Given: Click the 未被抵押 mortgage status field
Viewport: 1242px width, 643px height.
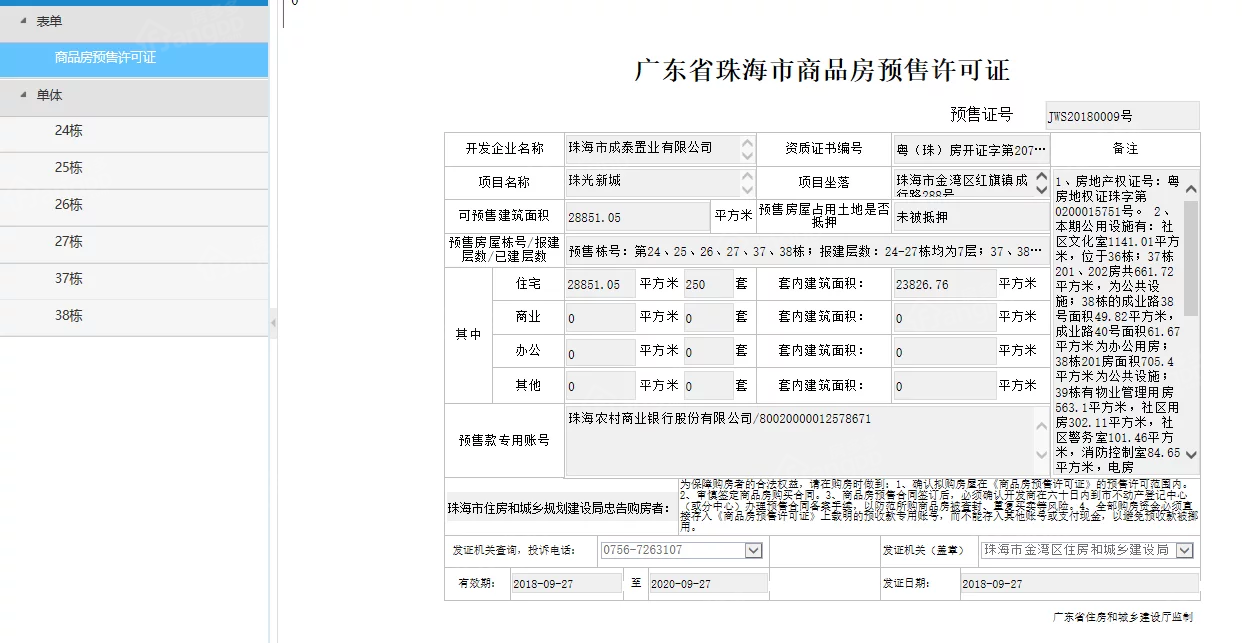Looking at the screenshot, I should [x=971, y=216].
